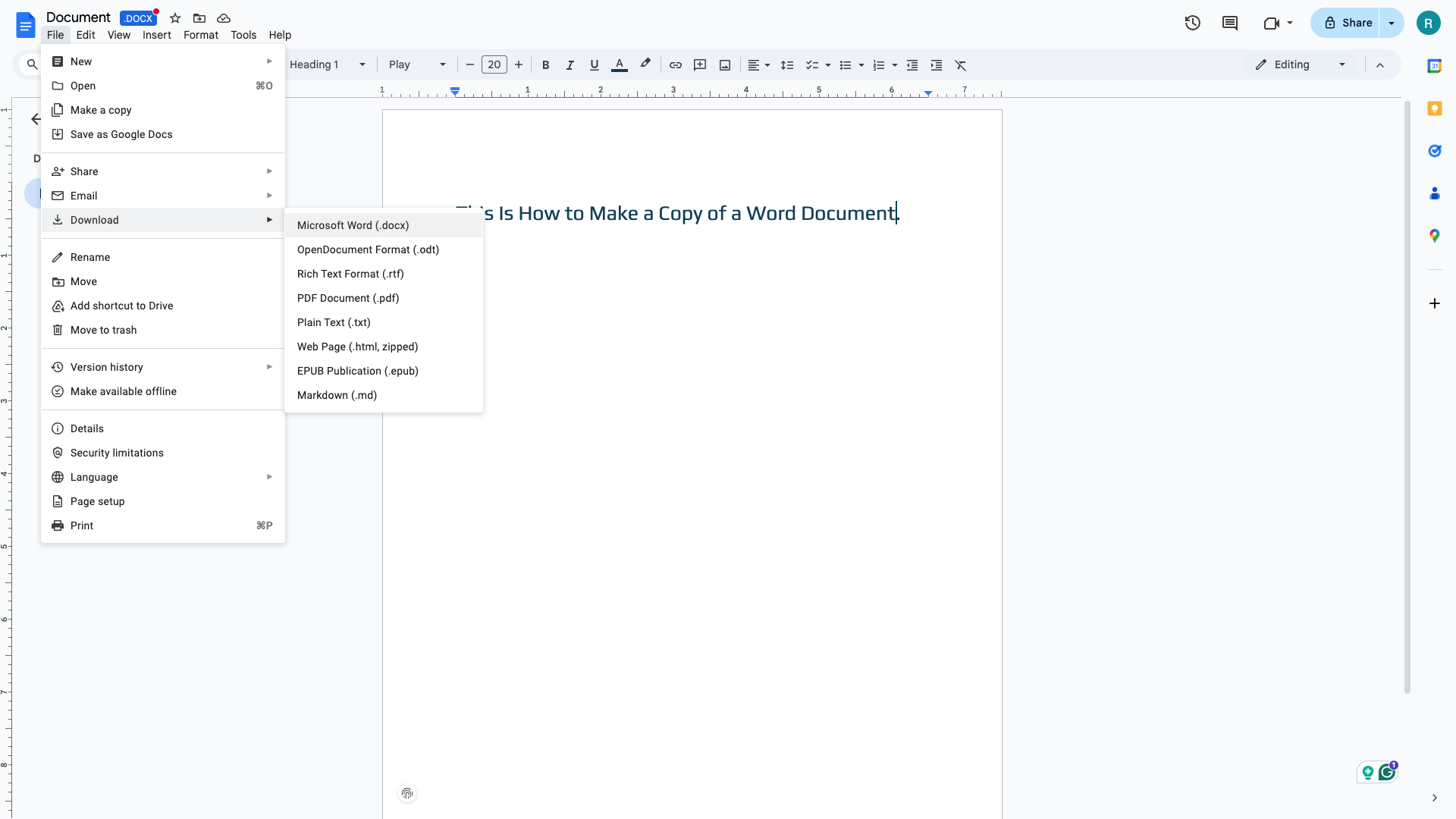
Task: Open the highlight color tool
Action: tap(645, 65)
